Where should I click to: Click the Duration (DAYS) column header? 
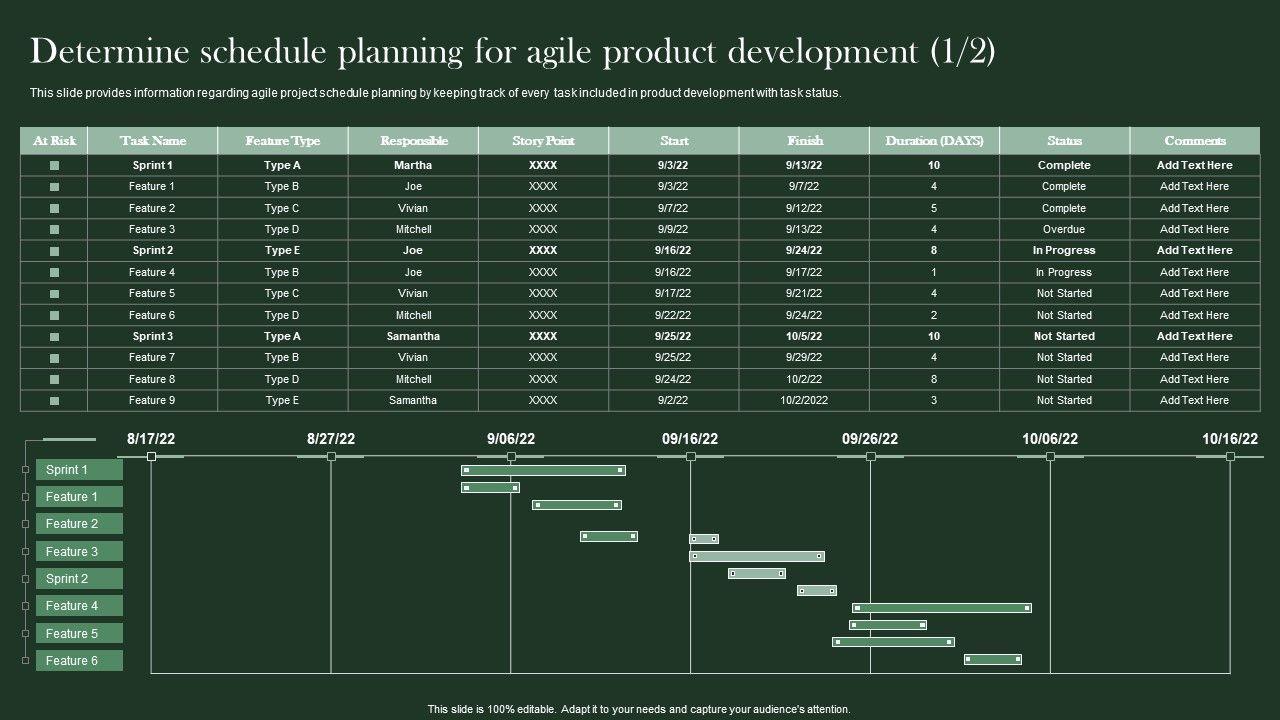click(x=934, y=141)
